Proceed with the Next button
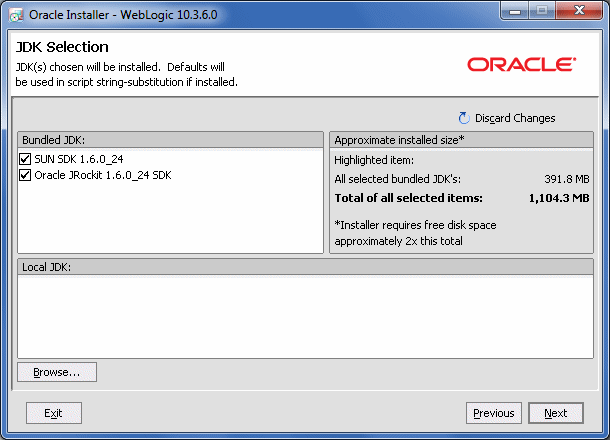Image resolution: width=610 pixels, height=440 pixels. coord(556,413)
